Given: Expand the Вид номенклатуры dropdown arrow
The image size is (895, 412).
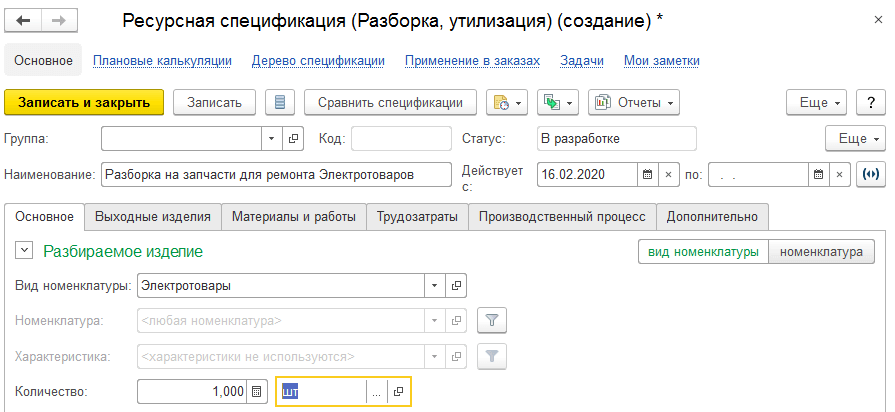Looking at the screenshot, I should point(436,286).
